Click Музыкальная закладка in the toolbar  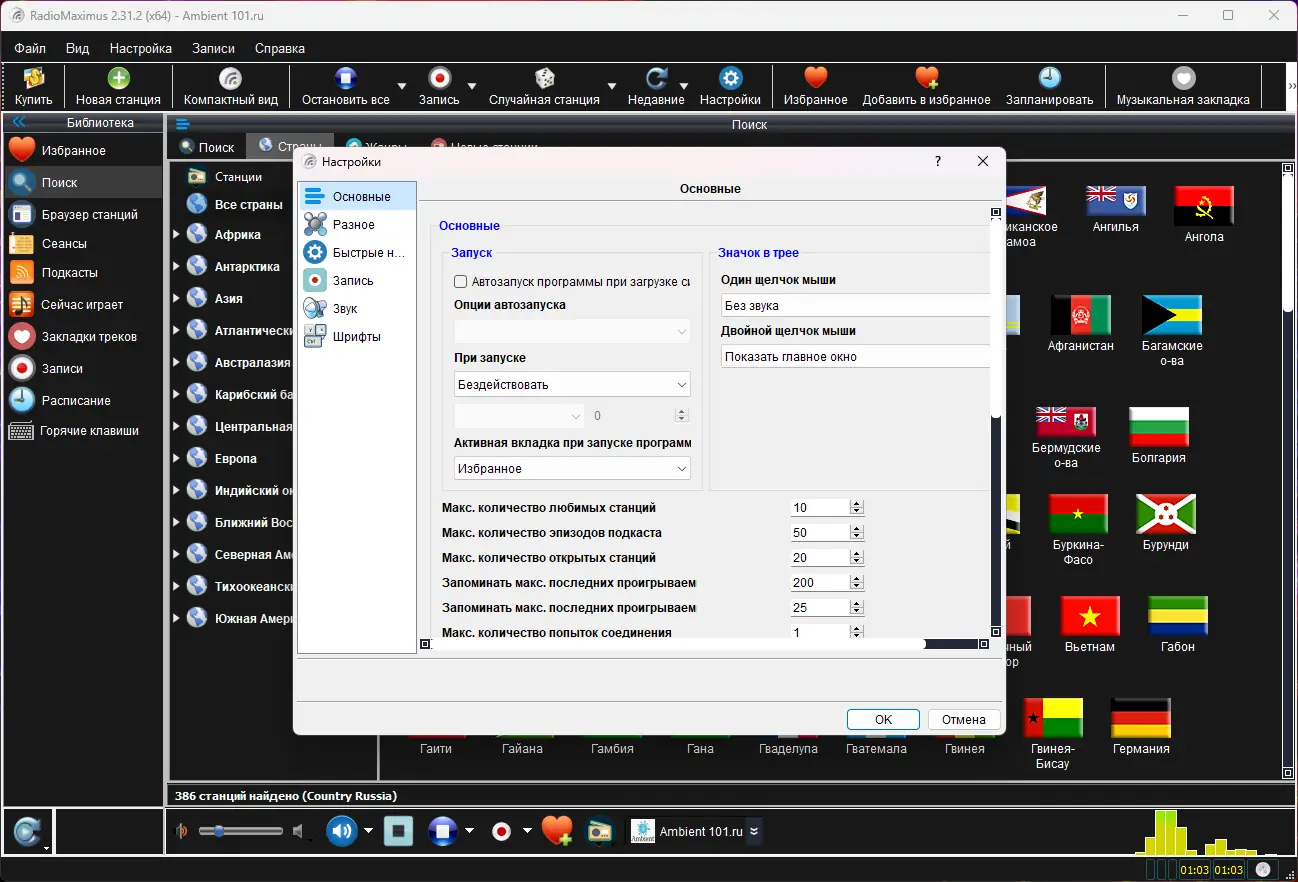pos(1183,86)
